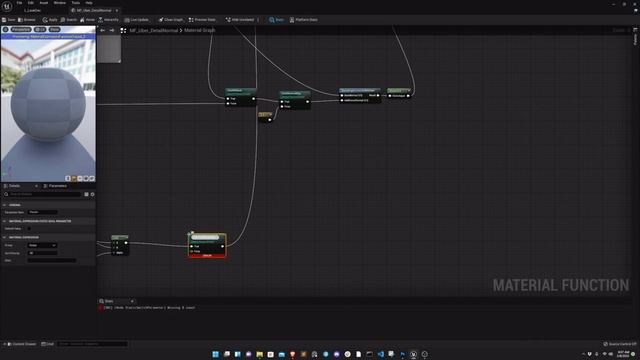Open the Content Drawer
The height and width of the screenshot is (360, 640).
(21, 344)
